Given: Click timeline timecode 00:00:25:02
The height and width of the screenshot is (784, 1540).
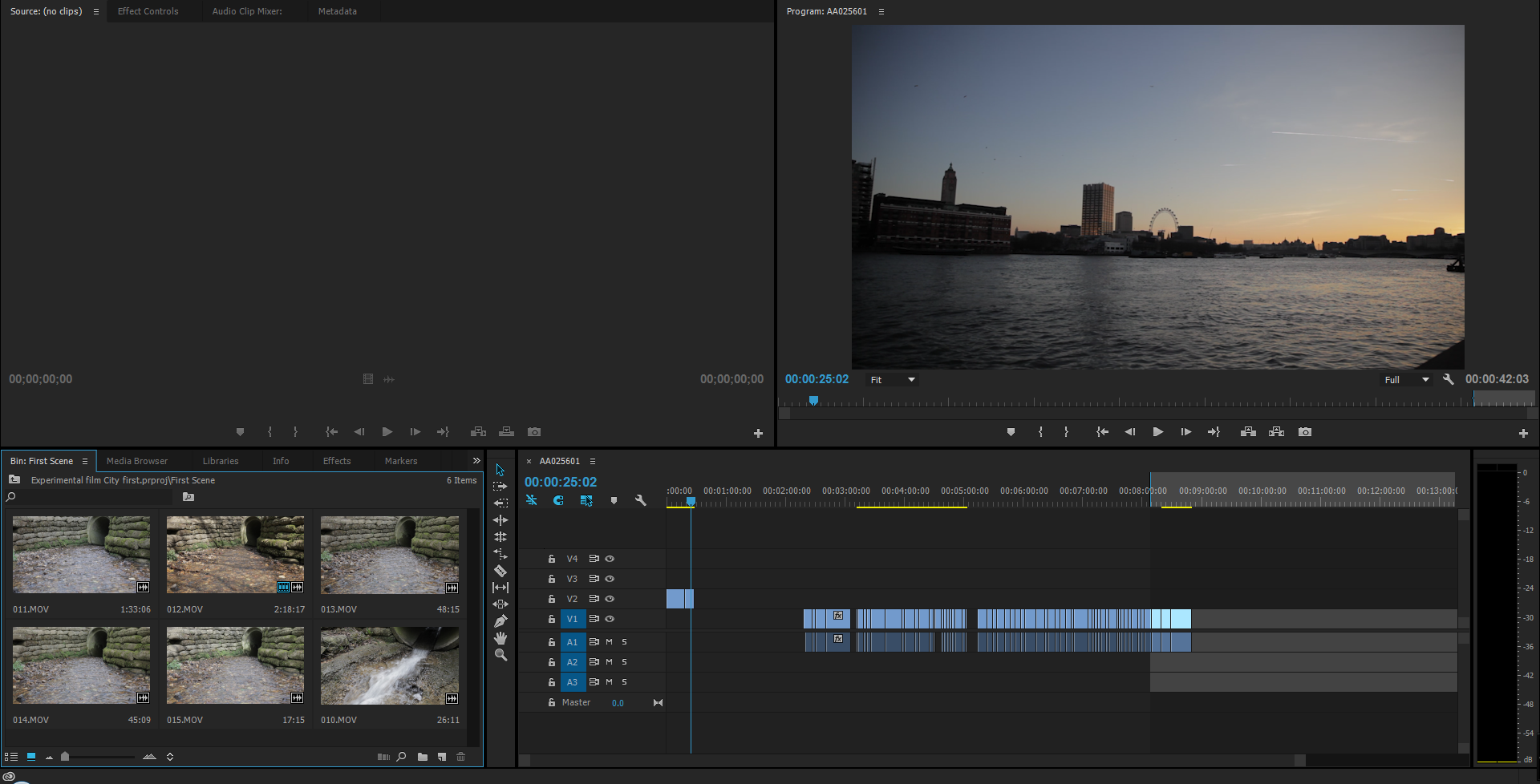Looking at the screenshot, I should coord(561,482).
